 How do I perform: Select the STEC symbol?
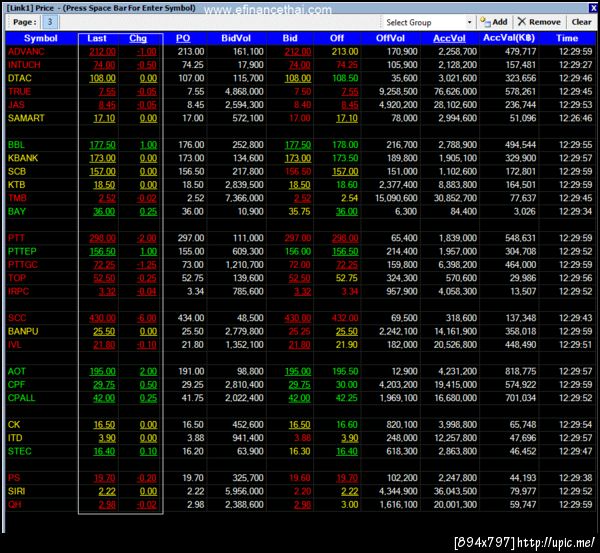pos(20,451)
